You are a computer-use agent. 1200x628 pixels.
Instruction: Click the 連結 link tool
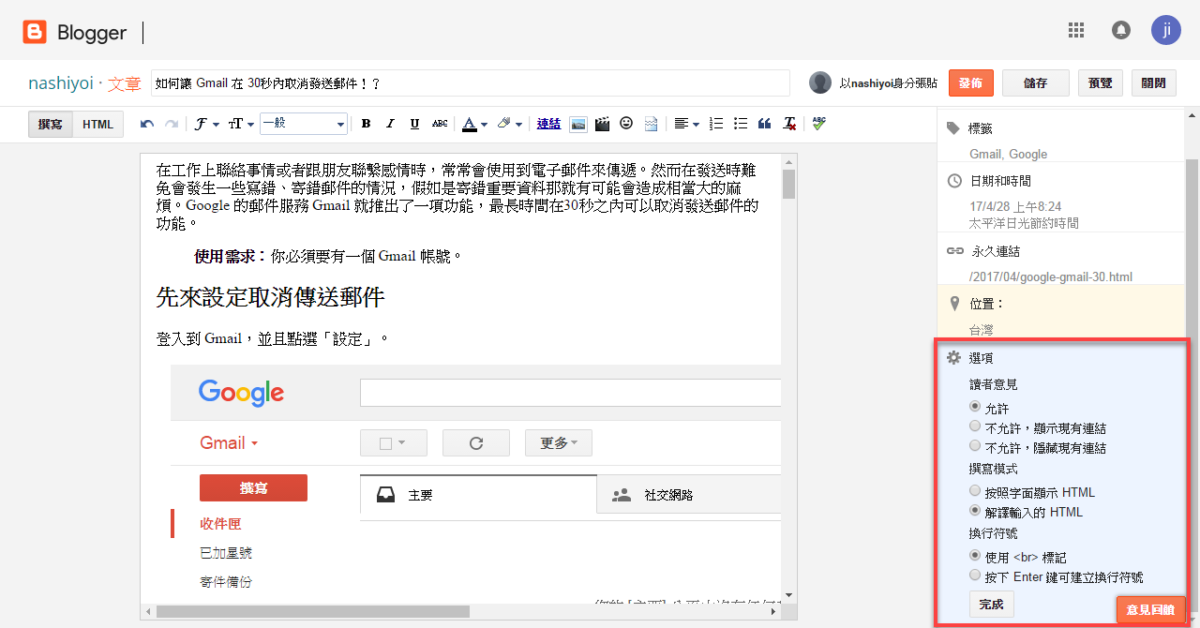[549, 124]
